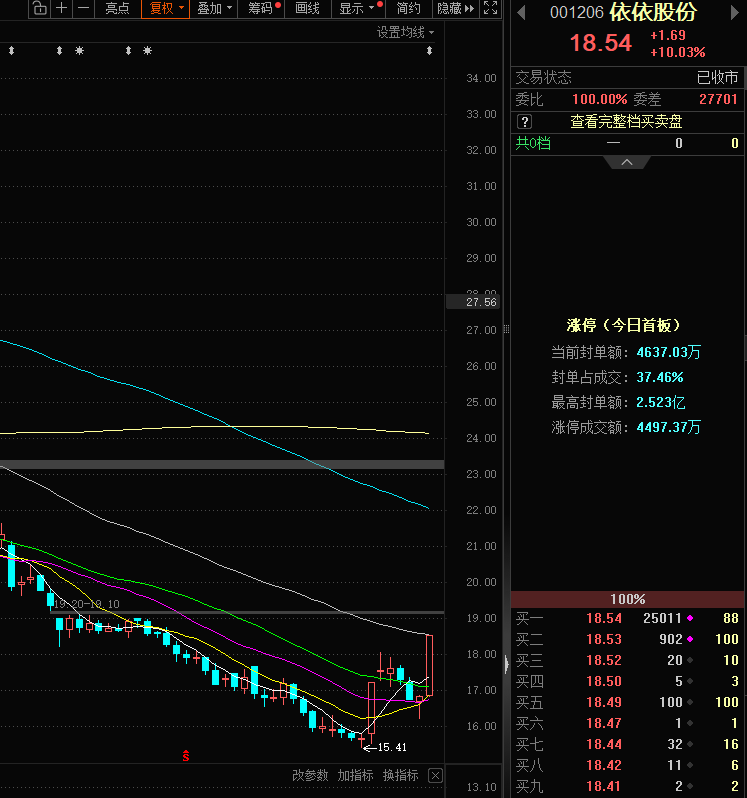Click the 买二 price 18.53
Screen dimensions: 747x798
point(604,639)
